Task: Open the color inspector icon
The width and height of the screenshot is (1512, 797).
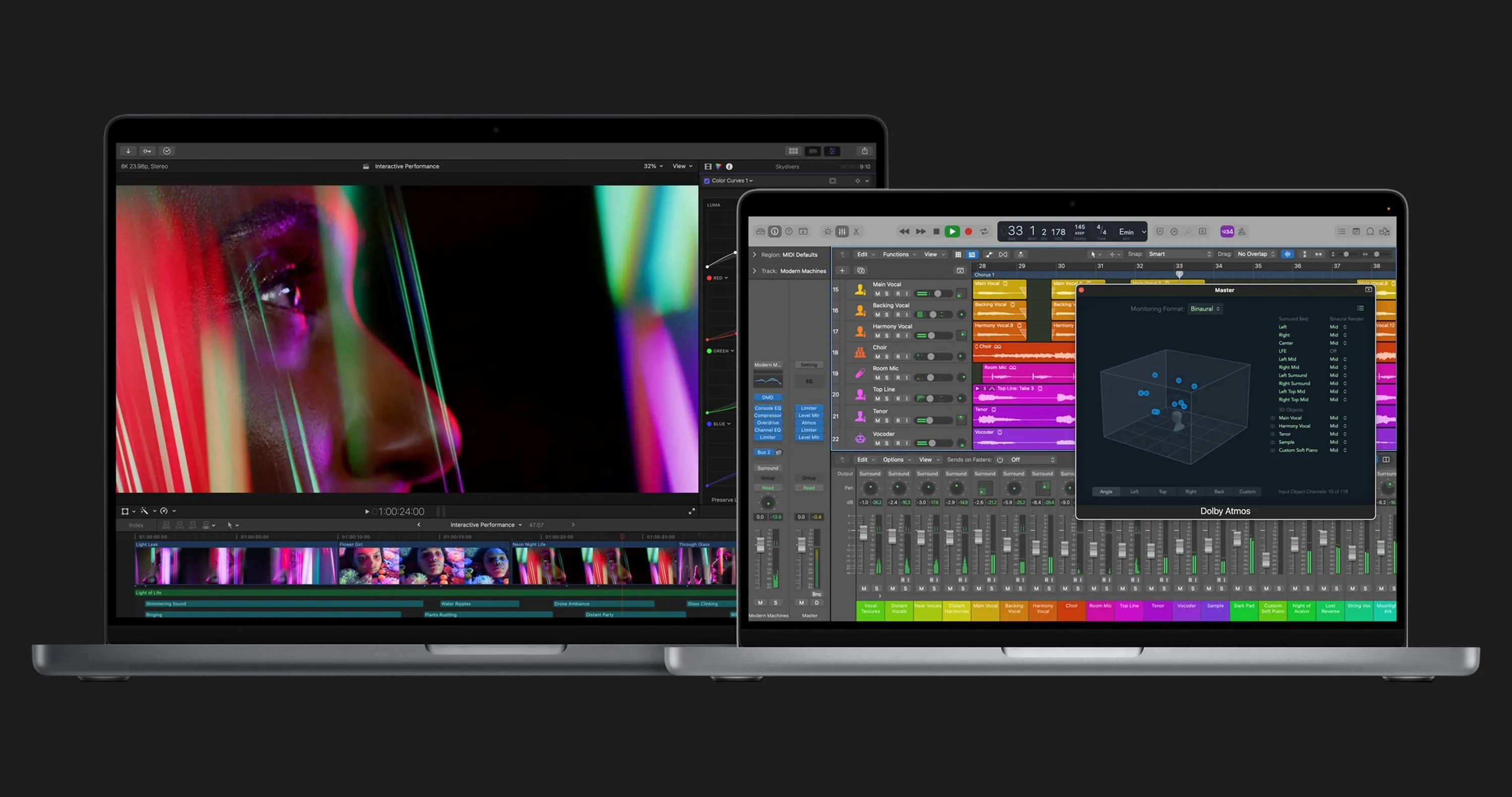Action: click(718, 167)
